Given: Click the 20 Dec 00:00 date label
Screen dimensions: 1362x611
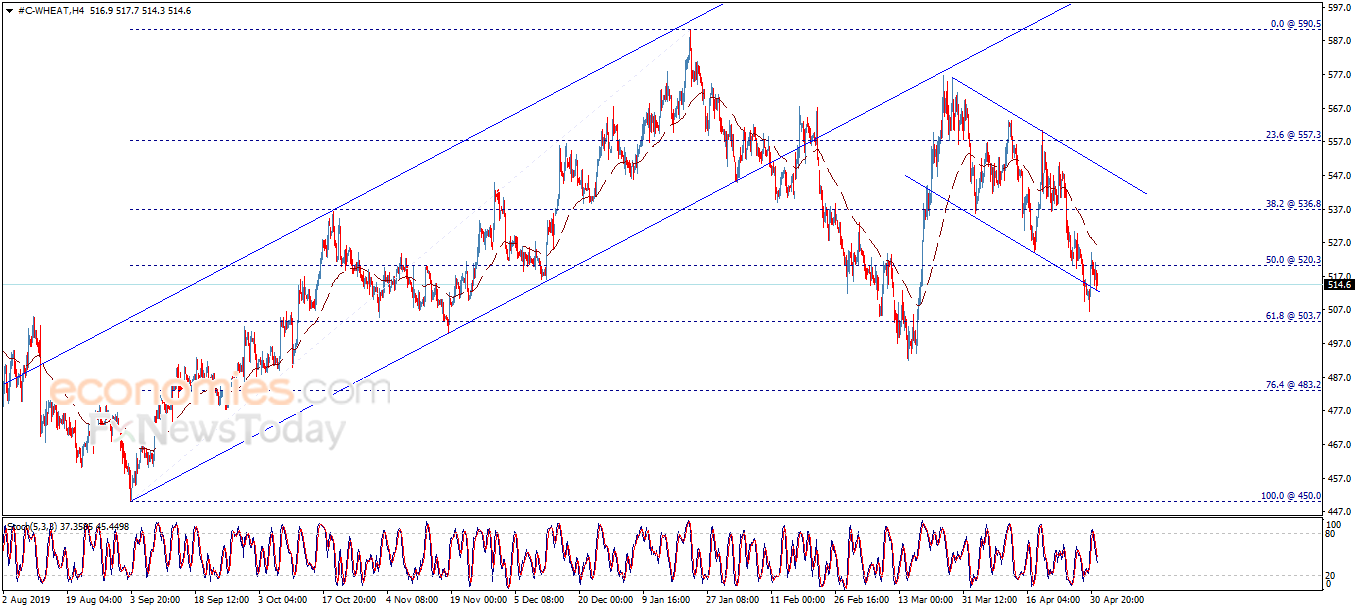Looking at the screenshot, I should click(x=604, y=601).
